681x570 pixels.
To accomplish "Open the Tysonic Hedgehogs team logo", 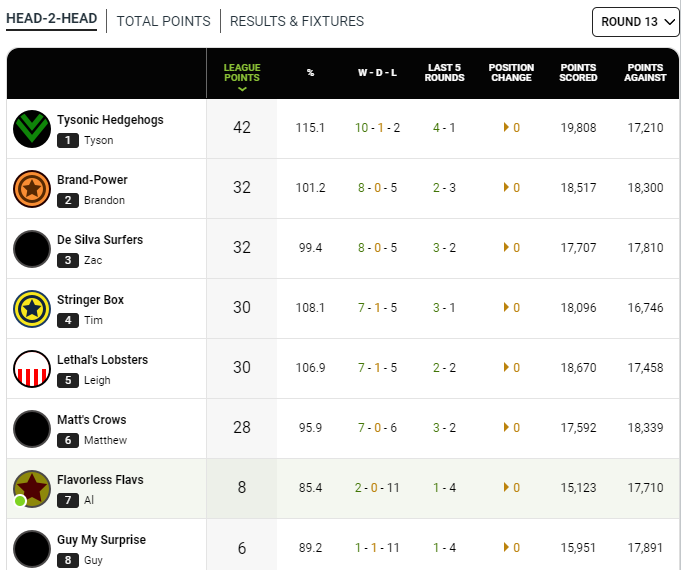I will pos(32,129).
